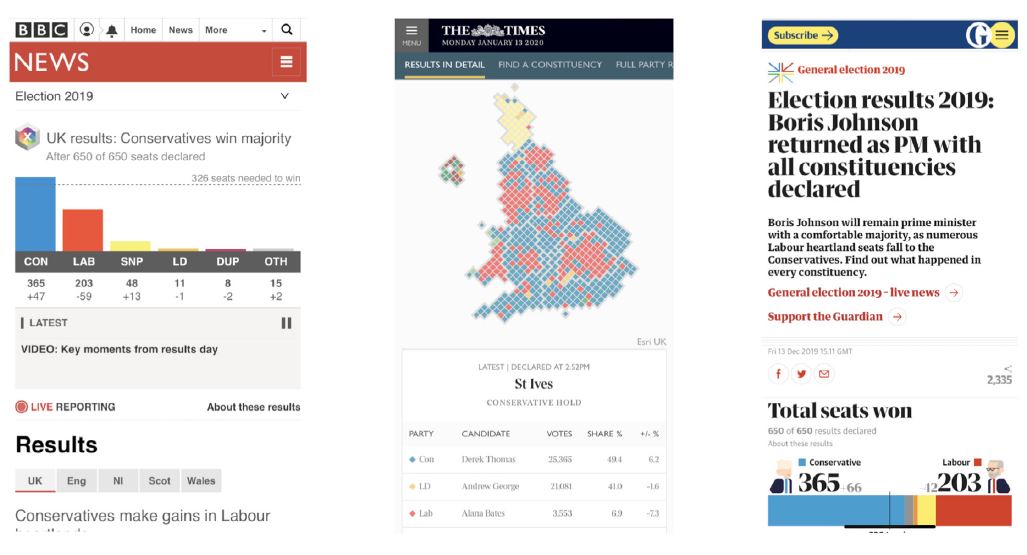Screen dimensions: 1027x555
Task: Click the BBC search magnifier icon
Action: 287,30
